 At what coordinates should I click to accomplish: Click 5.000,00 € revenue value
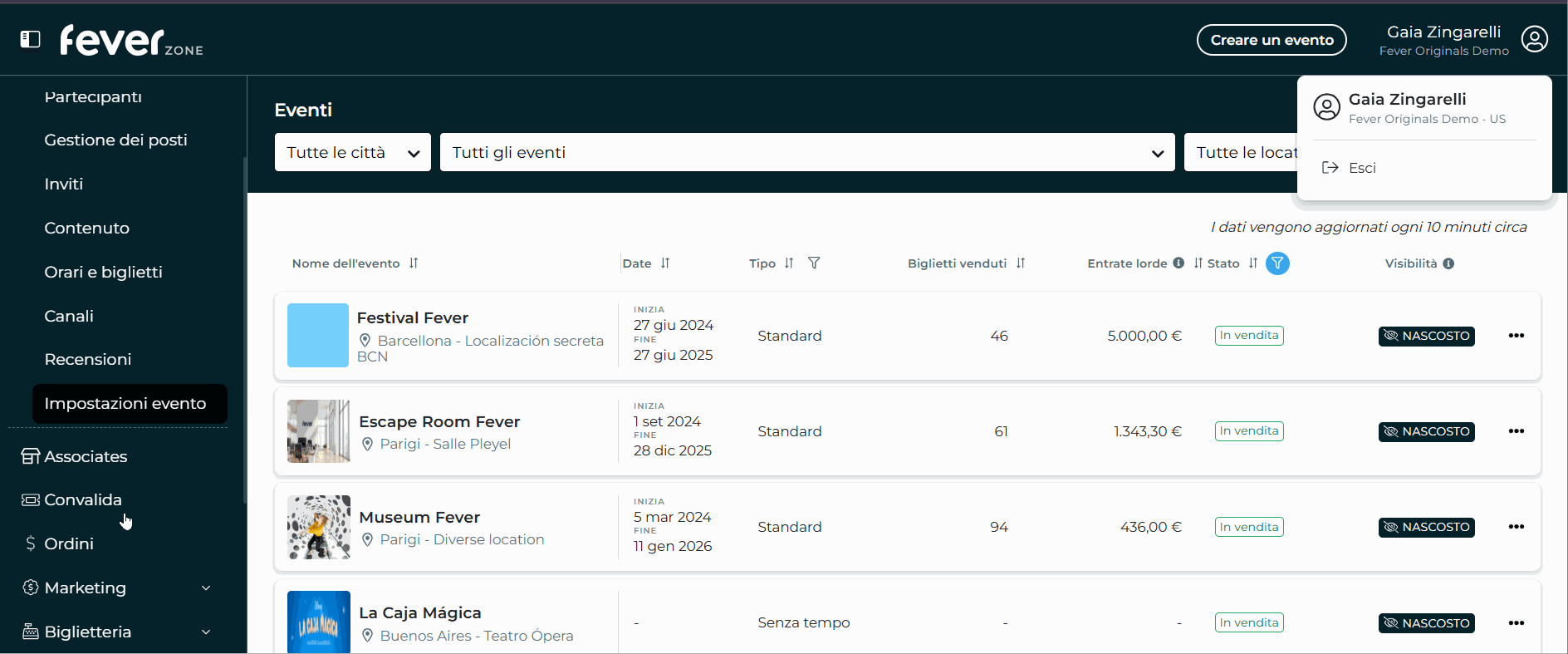pos(1144,336)
